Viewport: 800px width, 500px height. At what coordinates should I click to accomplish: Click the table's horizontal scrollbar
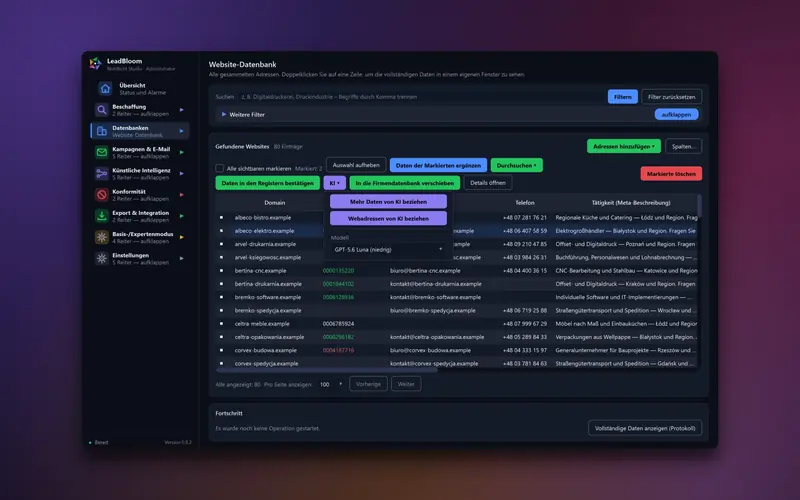point(327,370)
